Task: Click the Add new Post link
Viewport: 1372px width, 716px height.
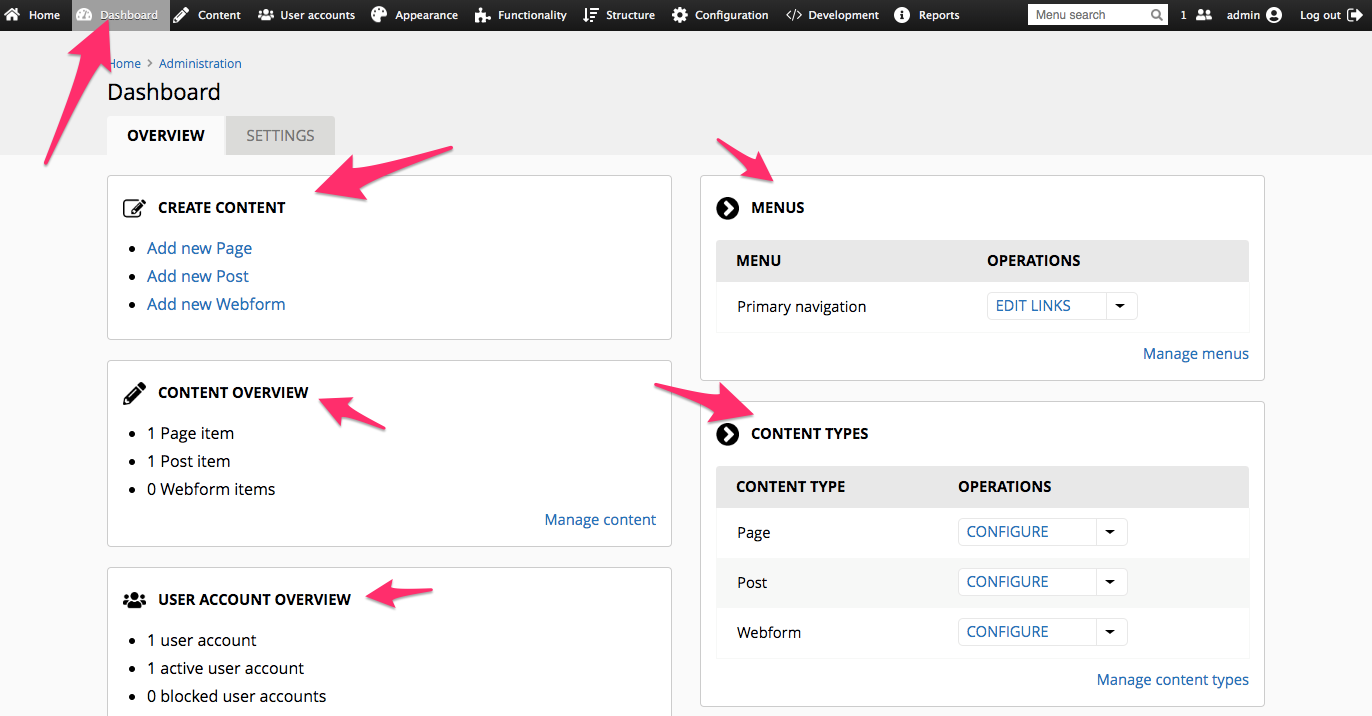Action: pyautogui.click(x=198, y=276)
